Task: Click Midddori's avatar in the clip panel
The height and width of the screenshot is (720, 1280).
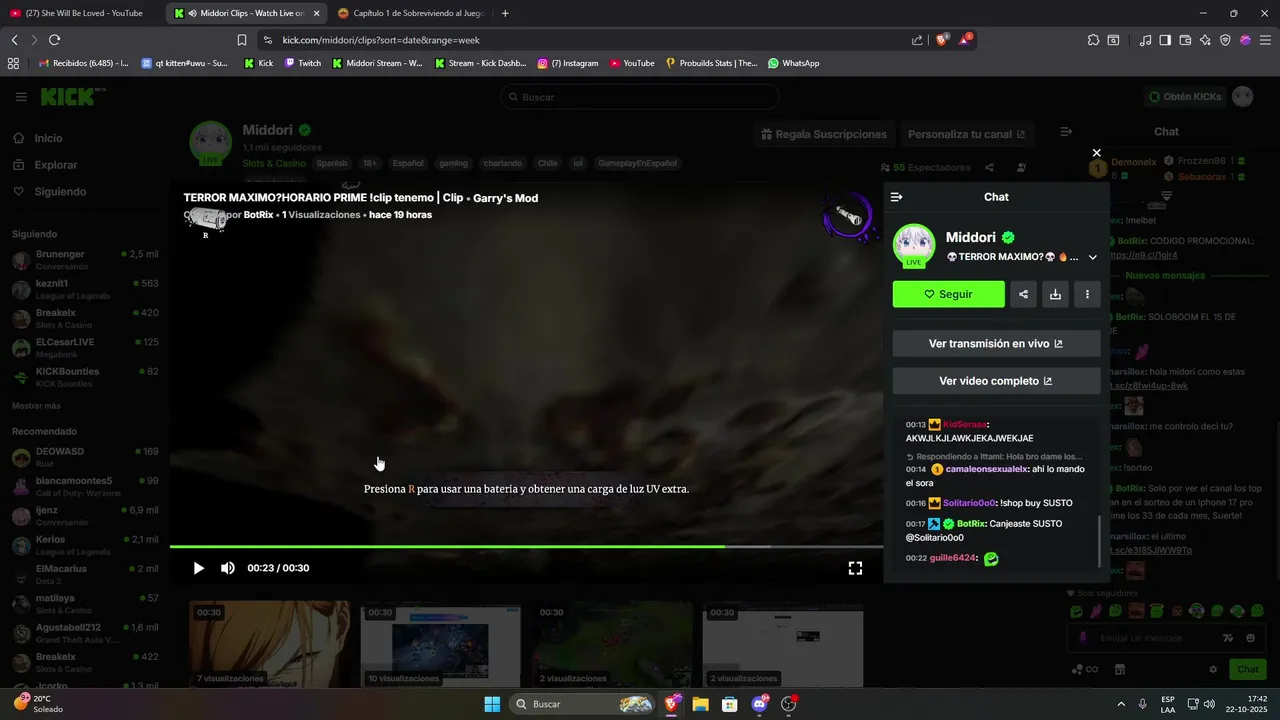Action: coord(913,246)
